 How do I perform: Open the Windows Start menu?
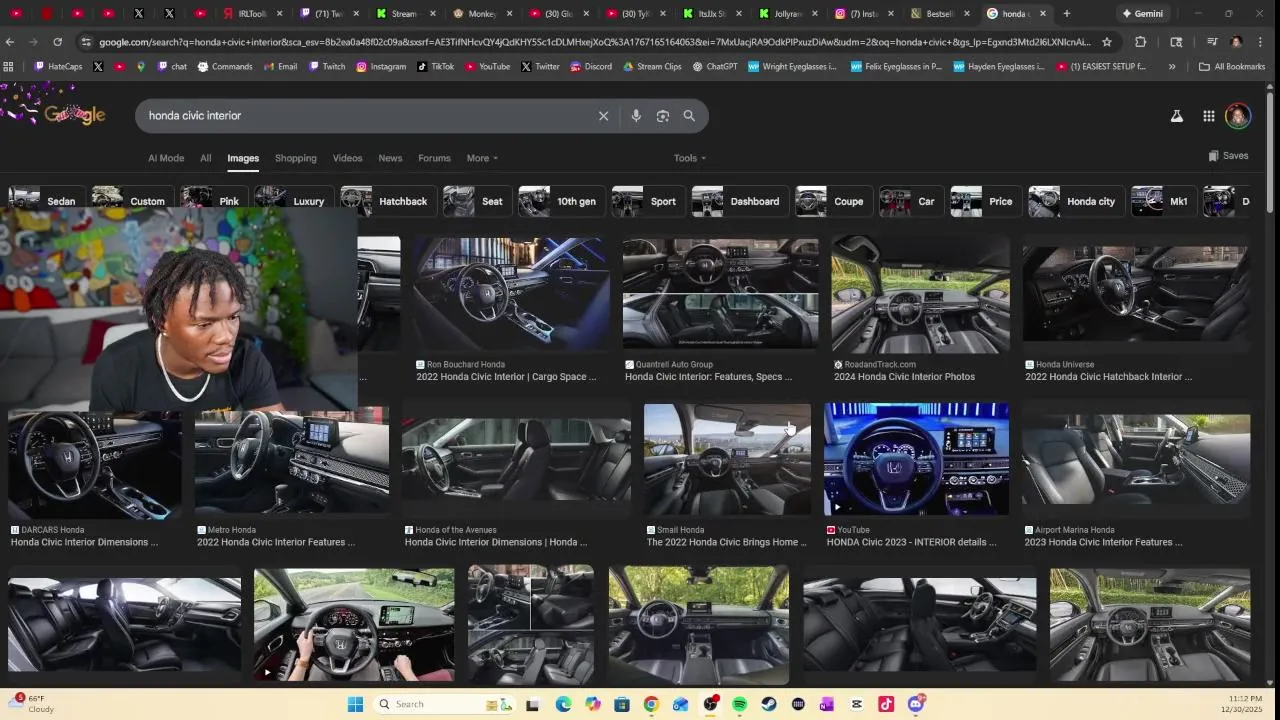pos(355,704)
